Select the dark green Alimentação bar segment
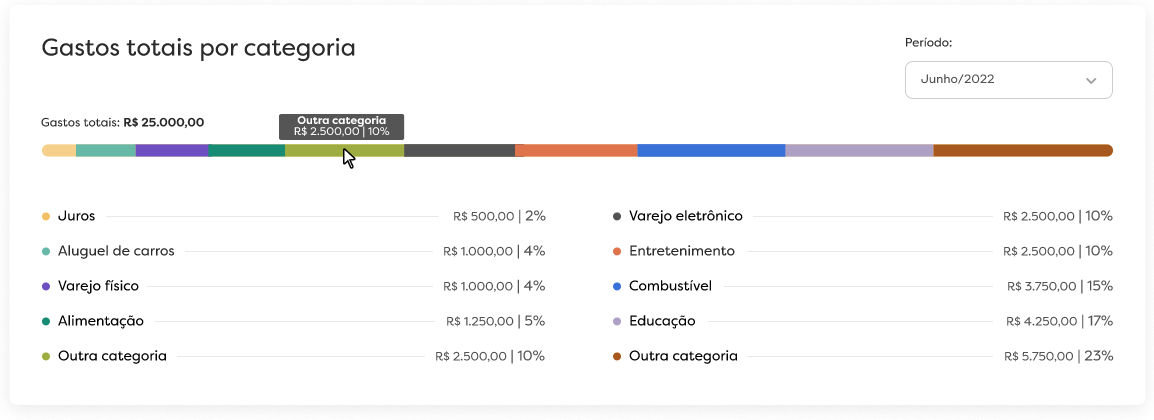 pyautogui.click(x=247, y=151)
